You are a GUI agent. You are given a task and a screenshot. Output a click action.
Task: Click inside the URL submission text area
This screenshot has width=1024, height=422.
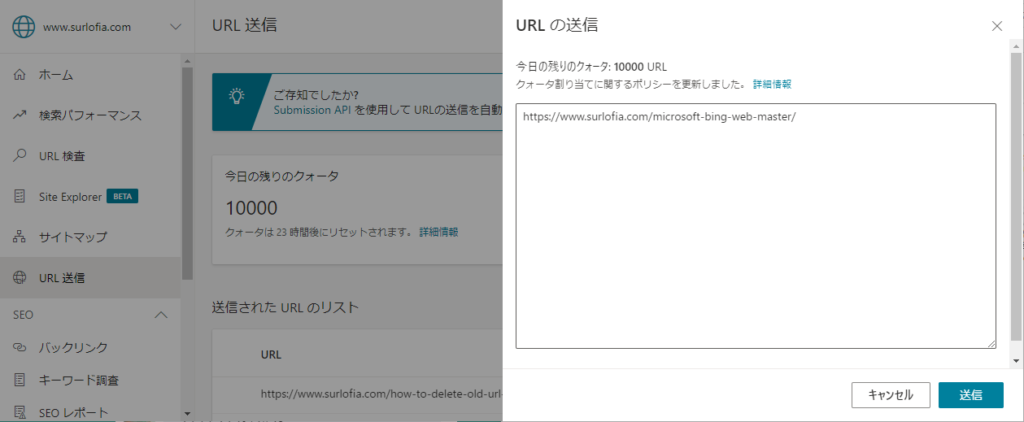(756, 226)
